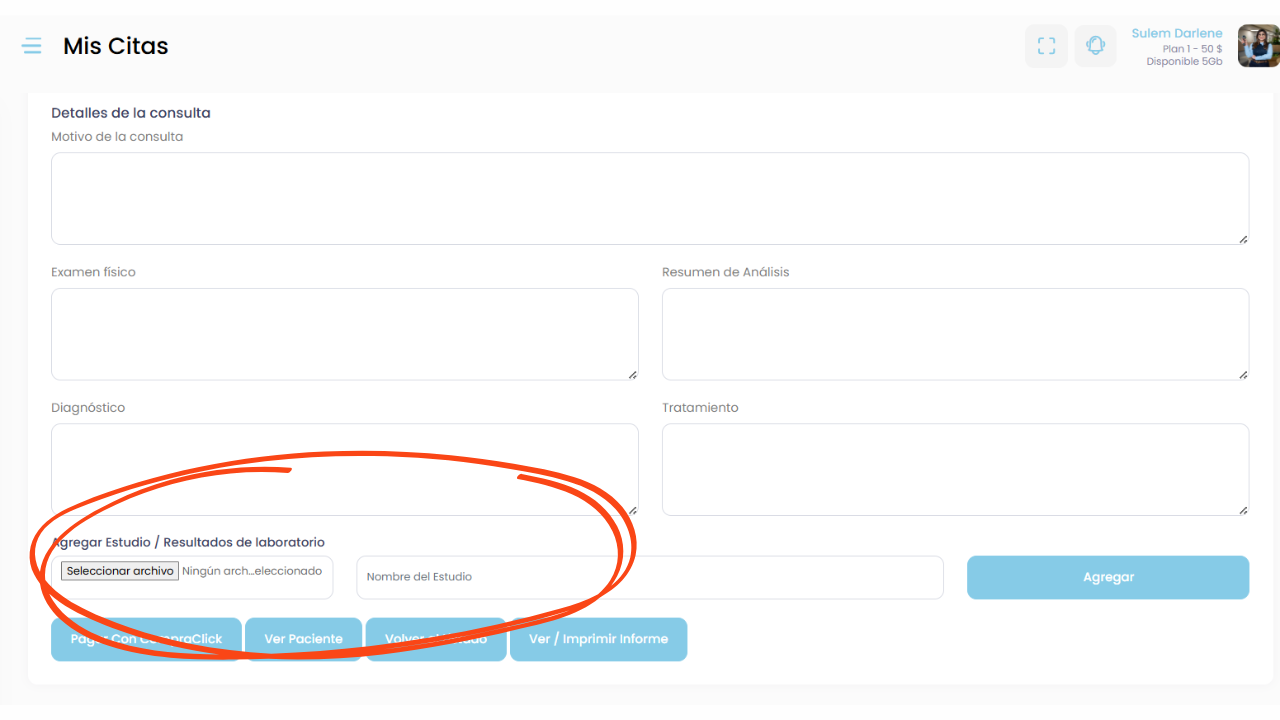Screen dimensions: 1280x720
Task: Toggle fullscreen mode icon
Action: point(1046,46)
